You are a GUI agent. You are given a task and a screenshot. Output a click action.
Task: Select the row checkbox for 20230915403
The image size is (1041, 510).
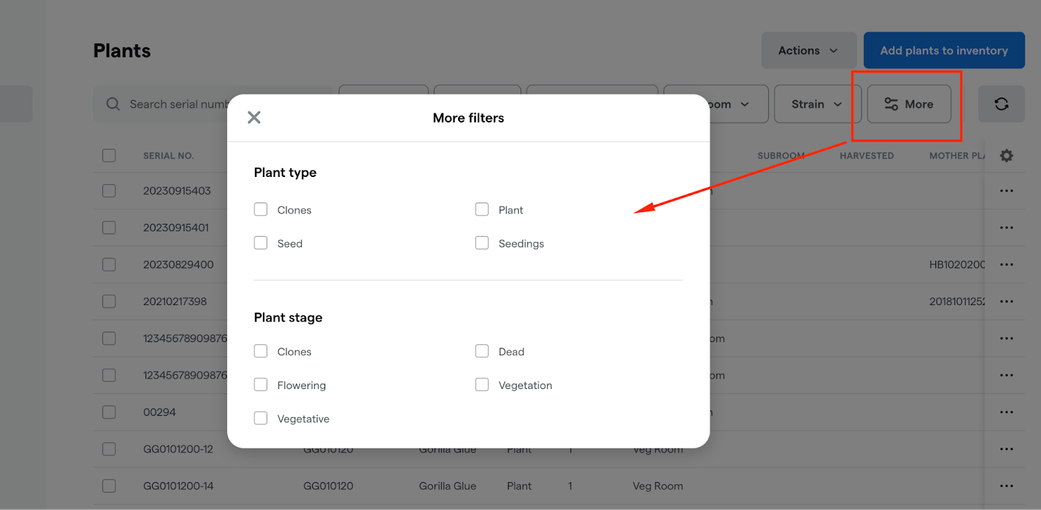[x=109, y=191]
